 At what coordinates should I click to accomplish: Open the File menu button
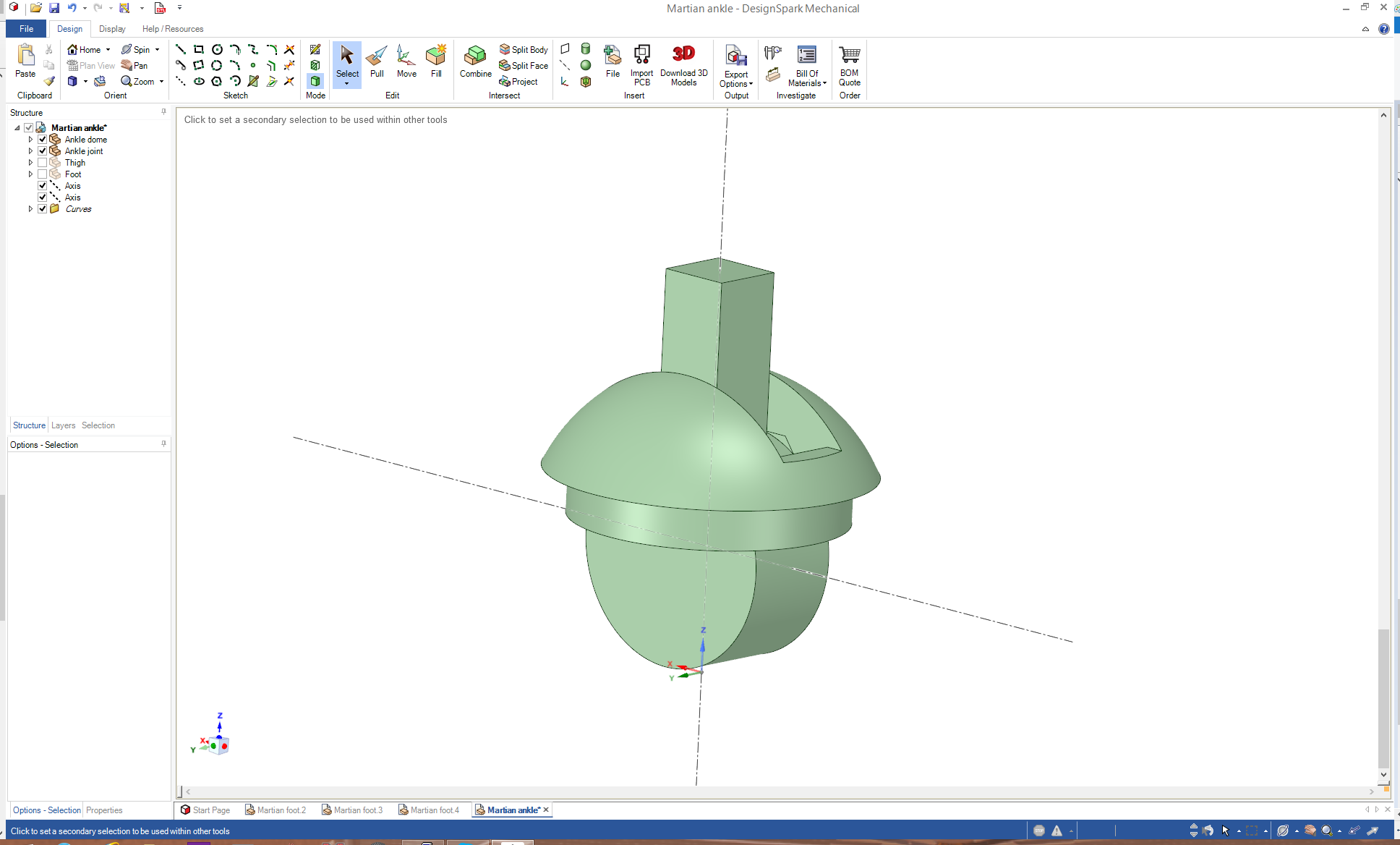pyautogui.click(x=26, y=29)
